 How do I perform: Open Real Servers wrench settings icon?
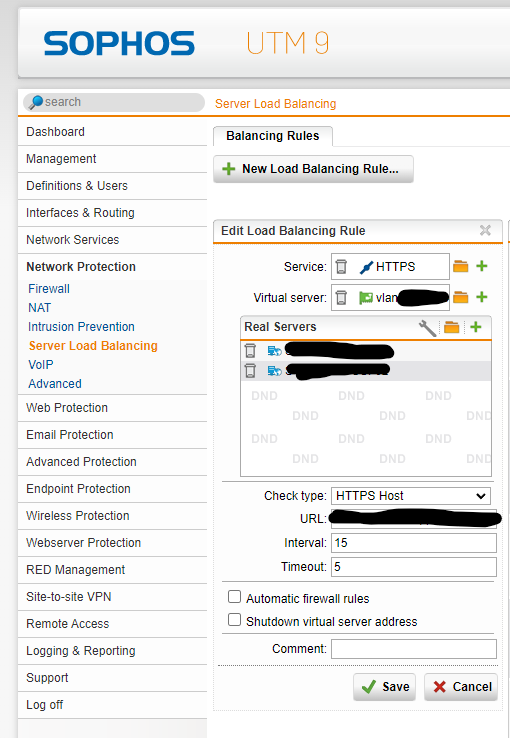pyautogui.click(x=427, y=328)
